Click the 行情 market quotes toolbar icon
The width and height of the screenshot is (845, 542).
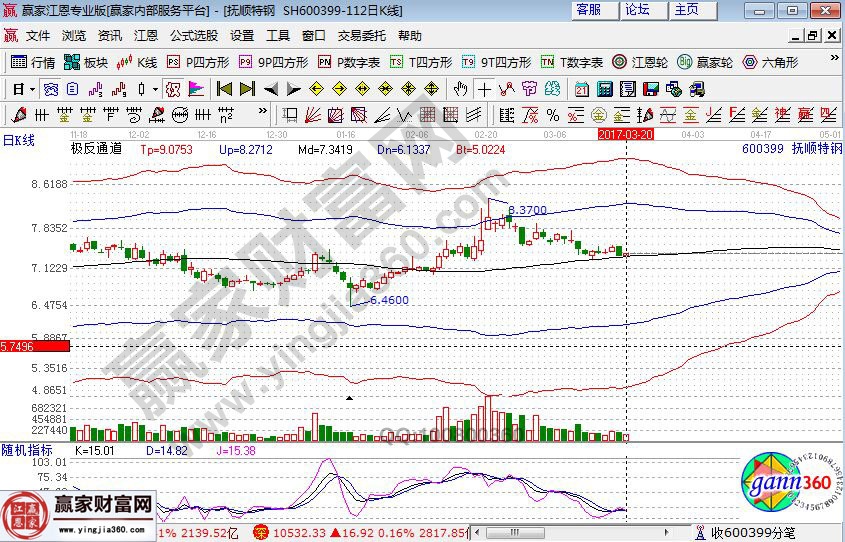pos(32,62)
